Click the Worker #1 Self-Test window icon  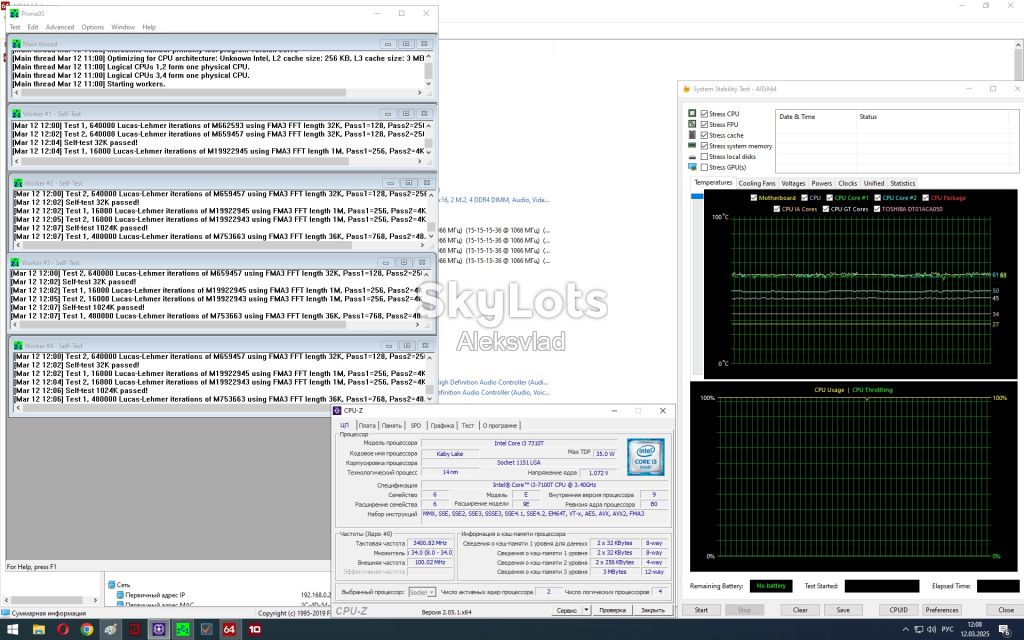pos(17,114)
